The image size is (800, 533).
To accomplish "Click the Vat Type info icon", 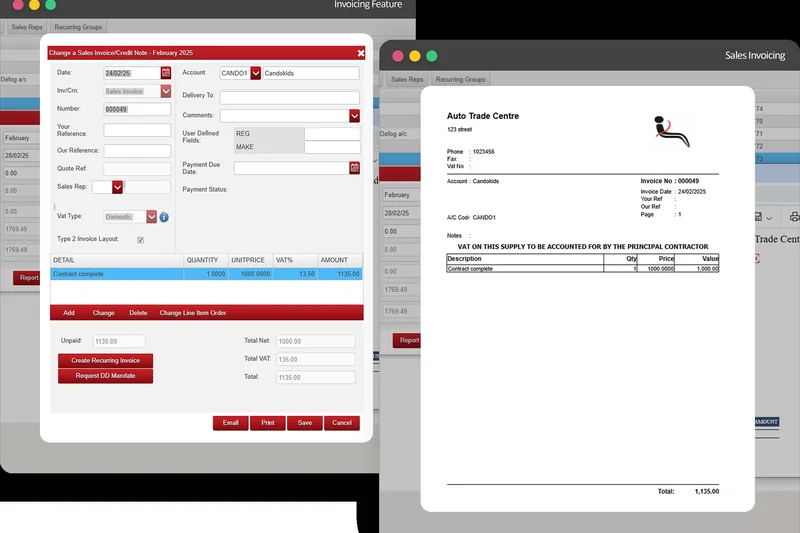I will click(x=164, y=217).
